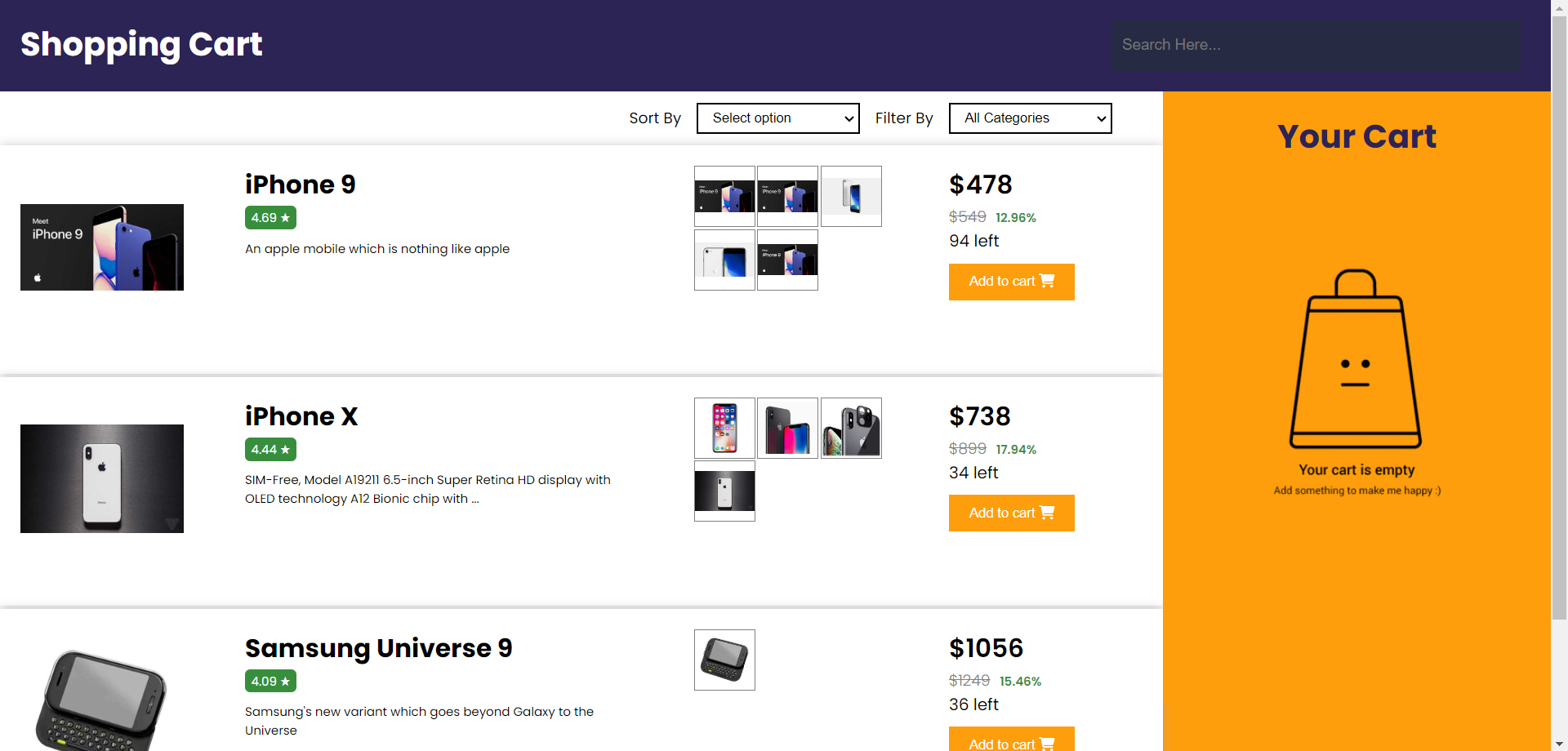The image size is (1568, 751).
Task: Open iPhone X main product image
Action: click(x=102, y=478)
